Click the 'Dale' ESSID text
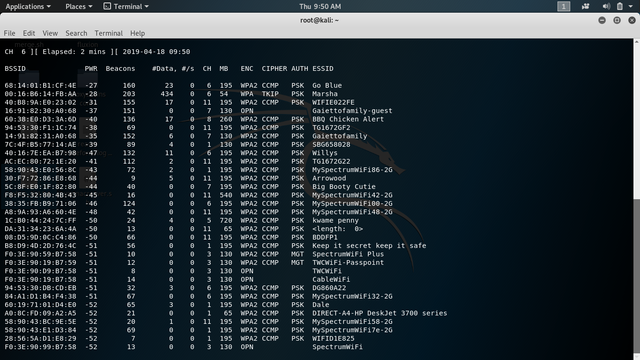The width and height of the screenshot is (640, 360). 320,305
